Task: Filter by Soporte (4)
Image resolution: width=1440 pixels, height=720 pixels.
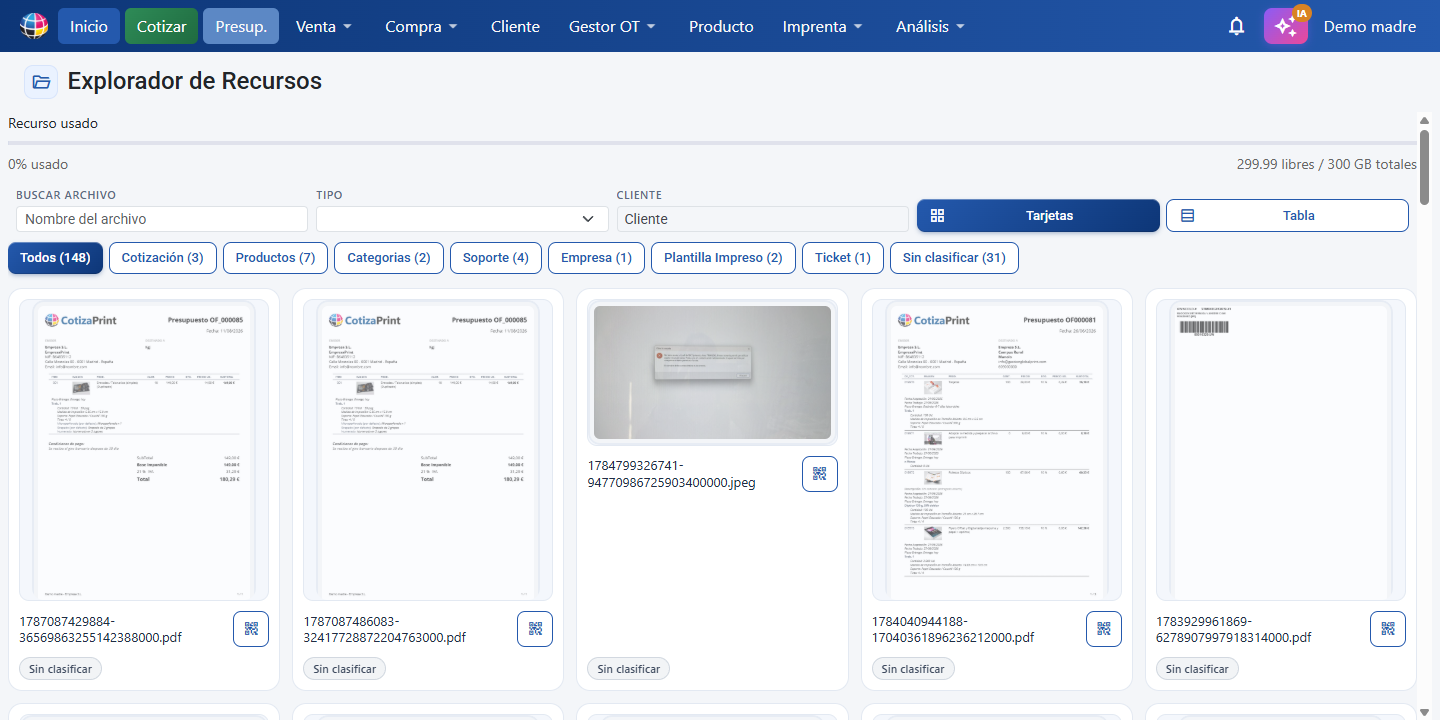Action: click(496, 258)
